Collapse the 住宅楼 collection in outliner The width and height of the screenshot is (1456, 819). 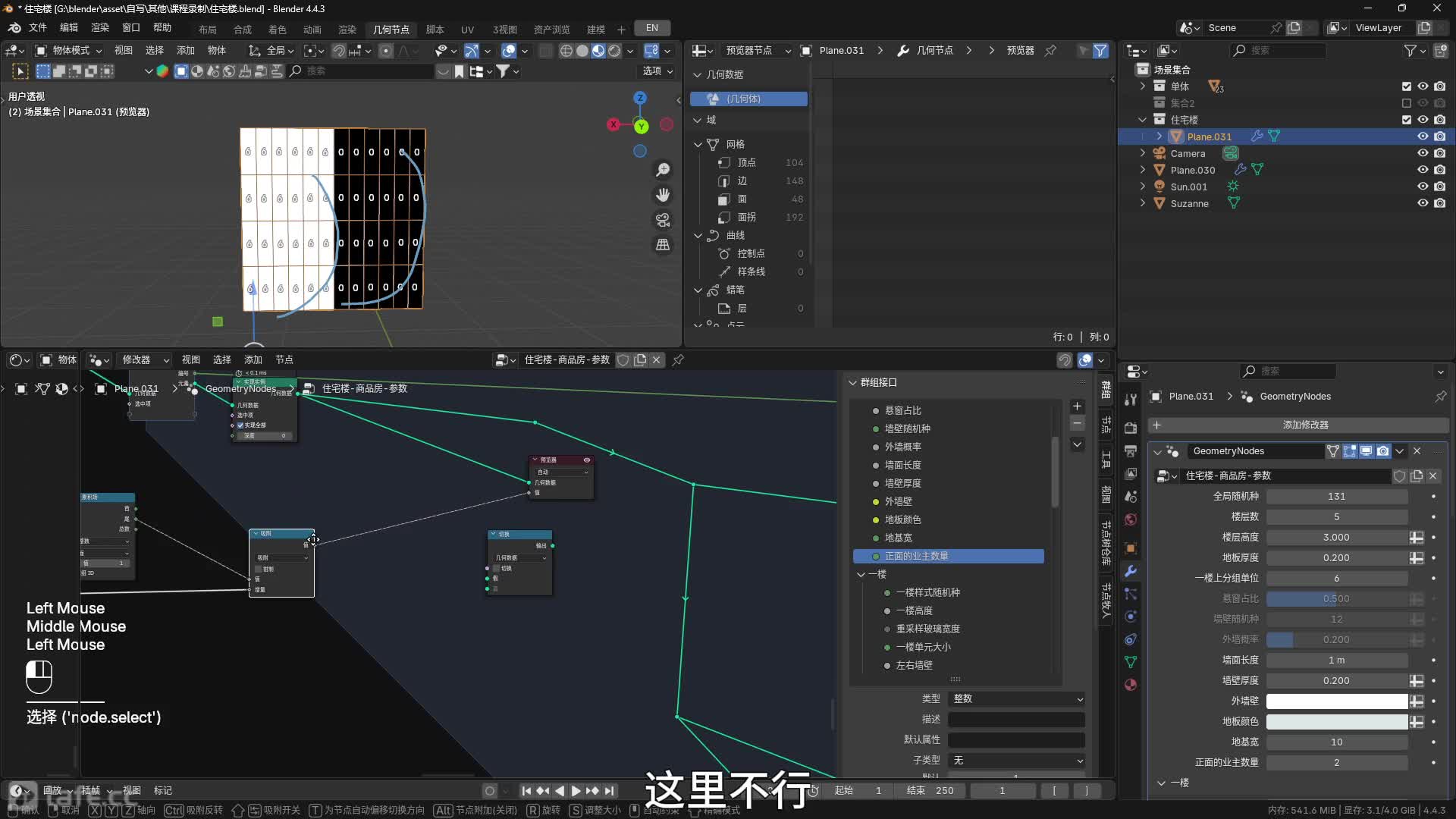point(1143,120)
